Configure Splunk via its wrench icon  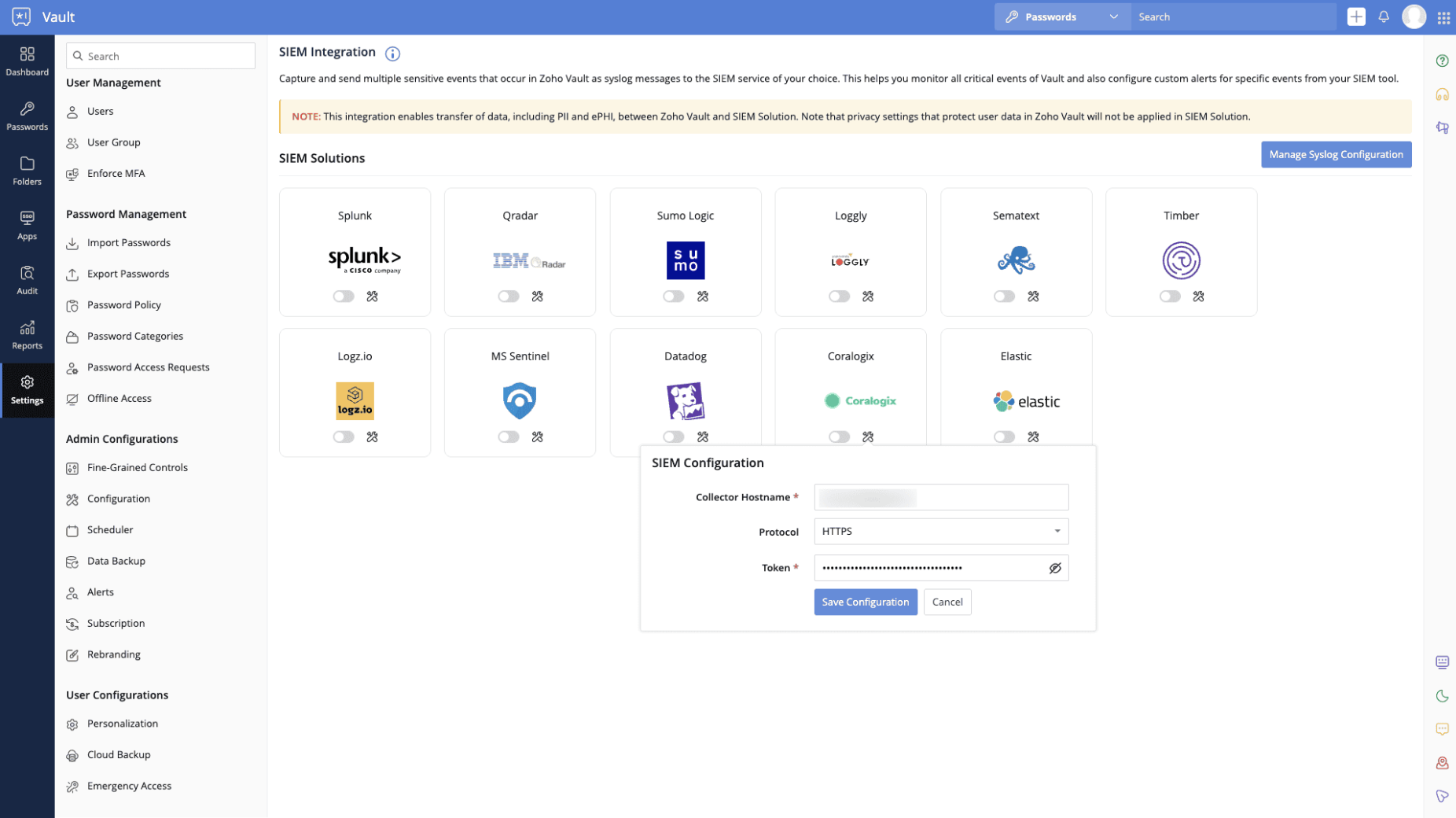pyautogui.click(x=372, y=297)
